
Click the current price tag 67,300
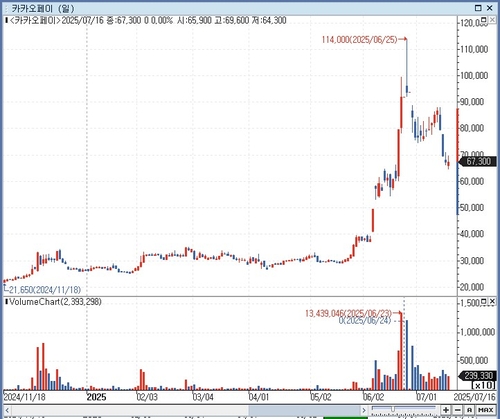pyautogui.click(x=478, y=162)
